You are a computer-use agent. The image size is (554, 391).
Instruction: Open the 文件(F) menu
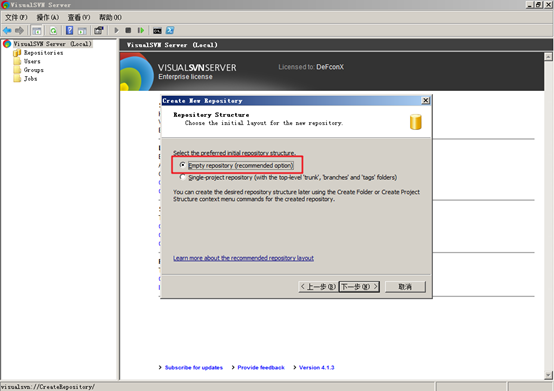[x=16, y=17]
